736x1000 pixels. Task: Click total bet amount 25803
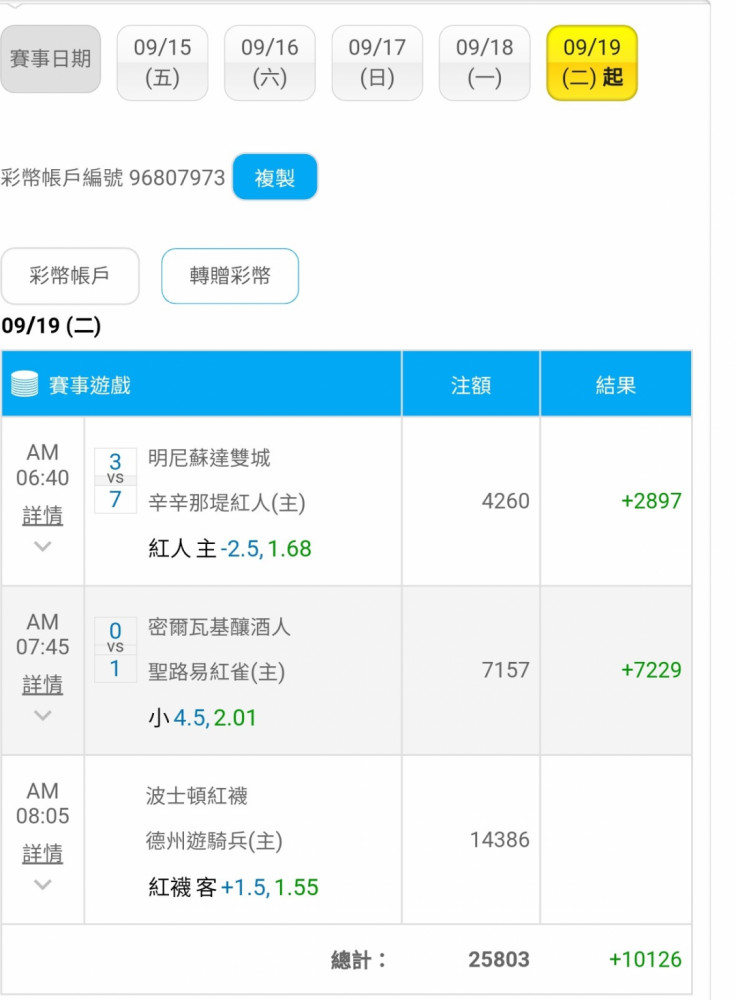tap(499, 959)
